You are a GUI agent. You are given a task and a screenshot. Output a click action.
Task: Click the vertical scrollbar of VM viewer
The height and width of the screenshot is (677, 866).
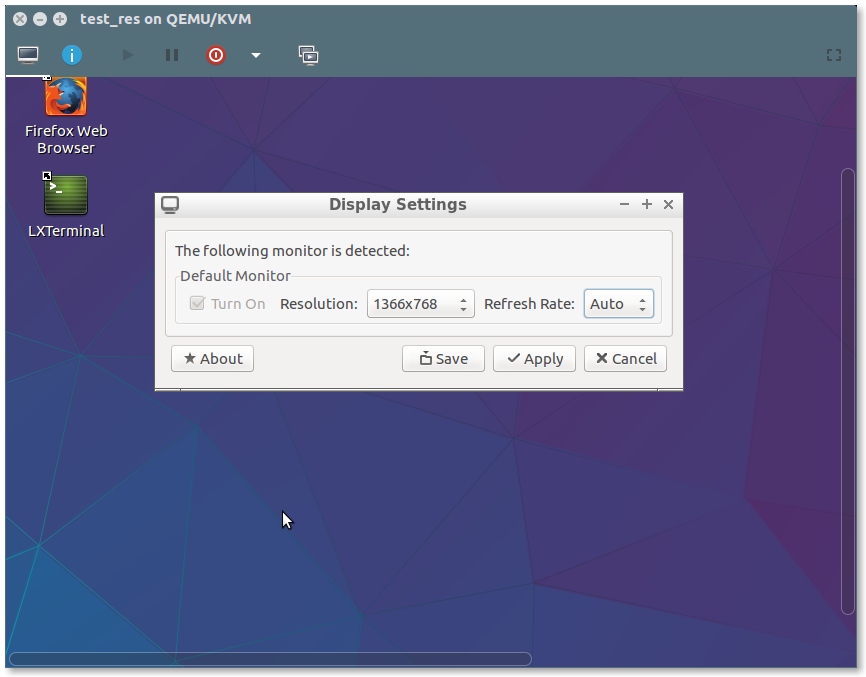[x=848, y=391]
